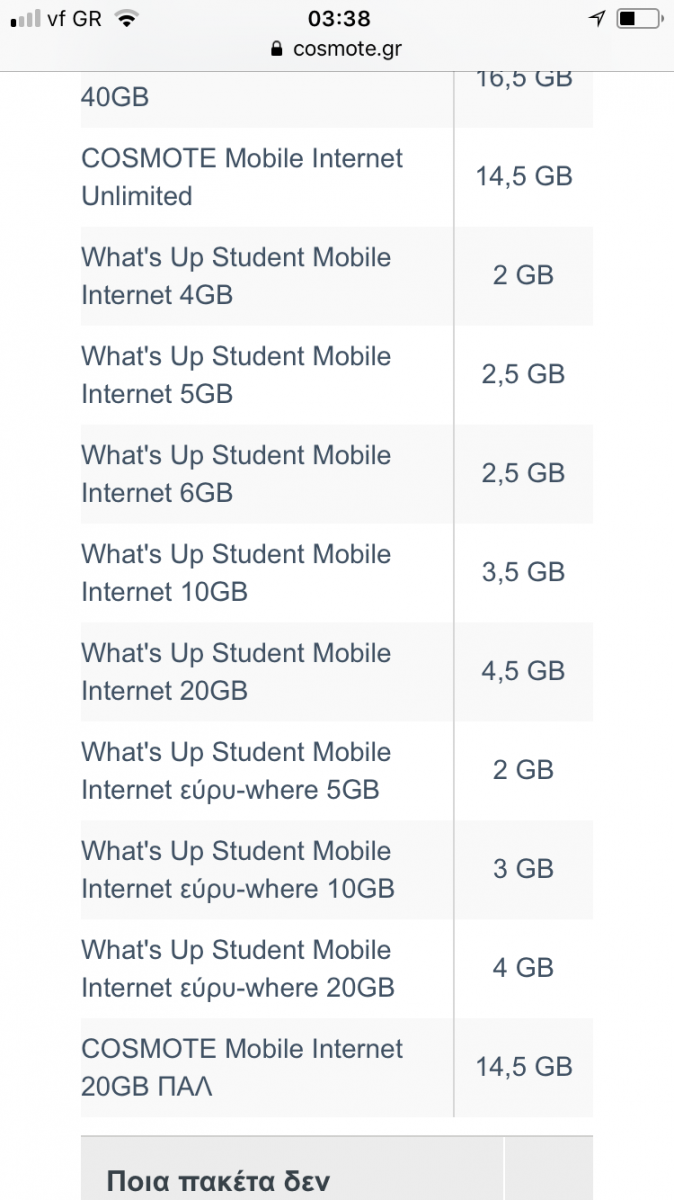Tap What's Up Student Mobile Internet 10GB
The width and height of the screenshot is (674, 1200).
pos(236,573)
